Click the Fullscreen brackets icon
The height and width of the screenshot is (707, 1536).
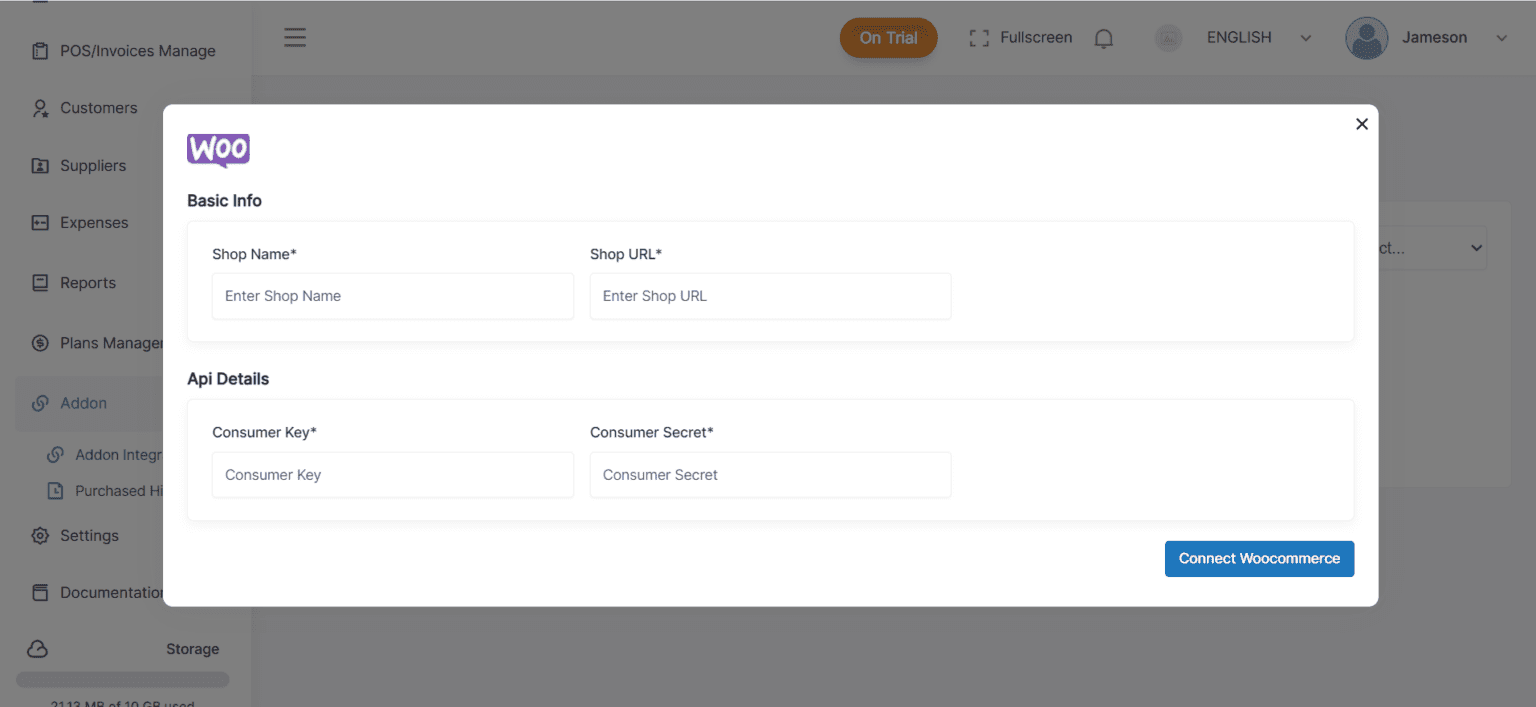[x=979, y=38]
